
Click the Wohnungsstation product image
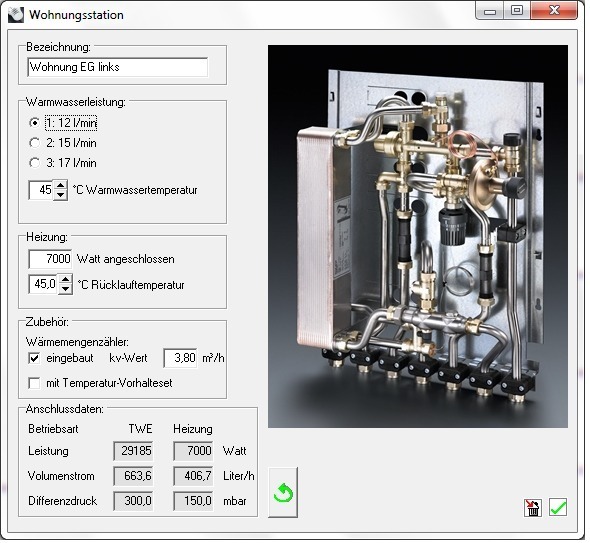click(418, 236)
